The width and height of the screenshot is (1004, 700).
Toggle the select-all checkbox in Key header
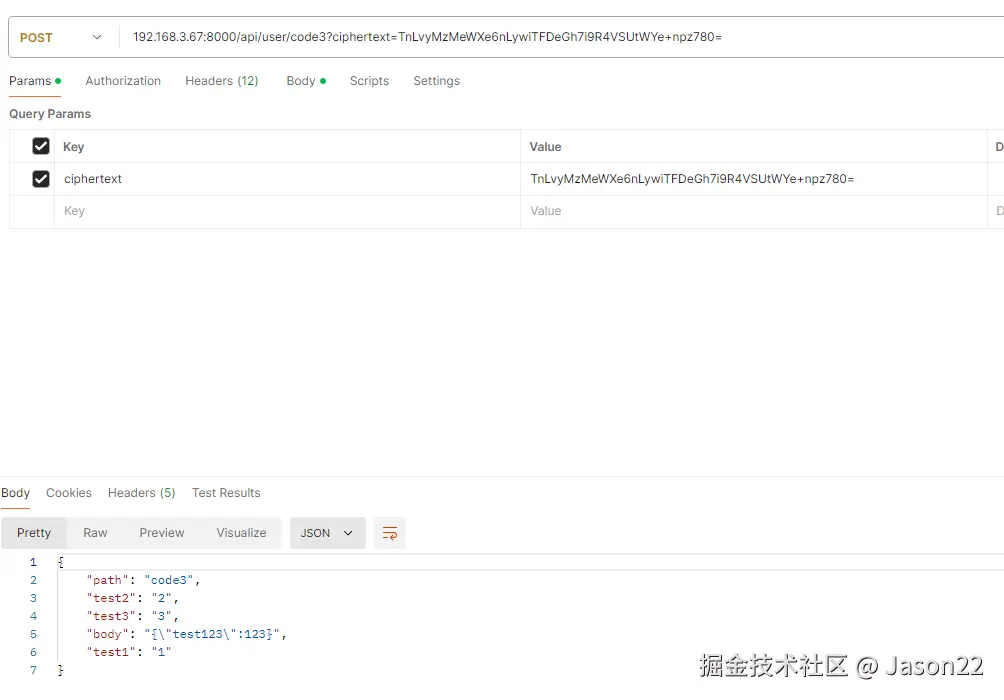click(41, 146)
